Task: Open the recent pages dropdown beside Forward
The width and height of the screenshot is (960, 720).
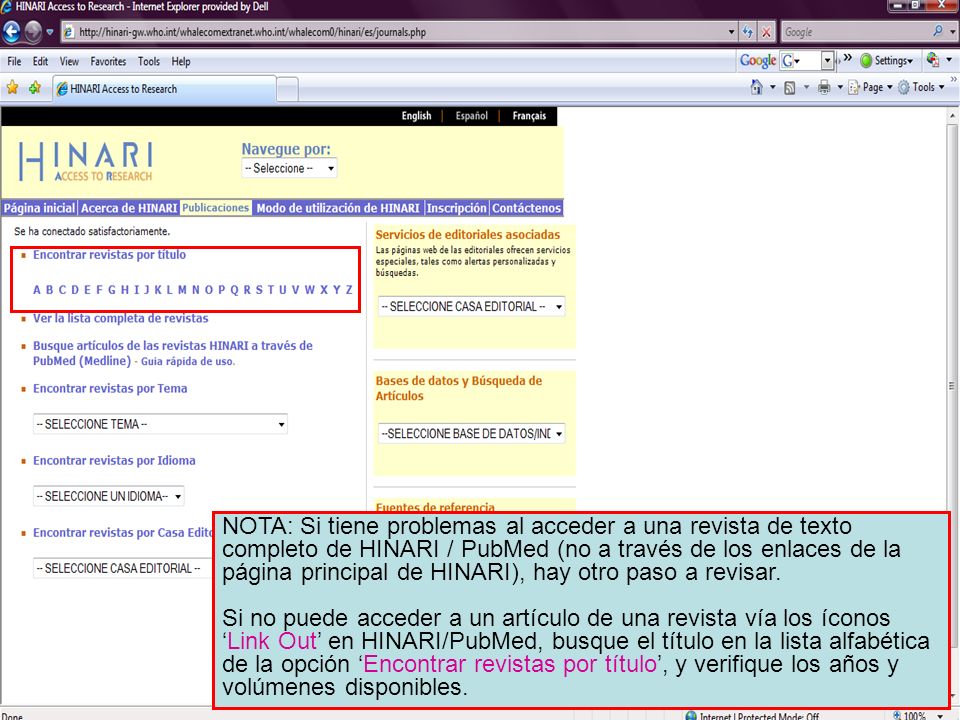Action: (x=50, y=32)
